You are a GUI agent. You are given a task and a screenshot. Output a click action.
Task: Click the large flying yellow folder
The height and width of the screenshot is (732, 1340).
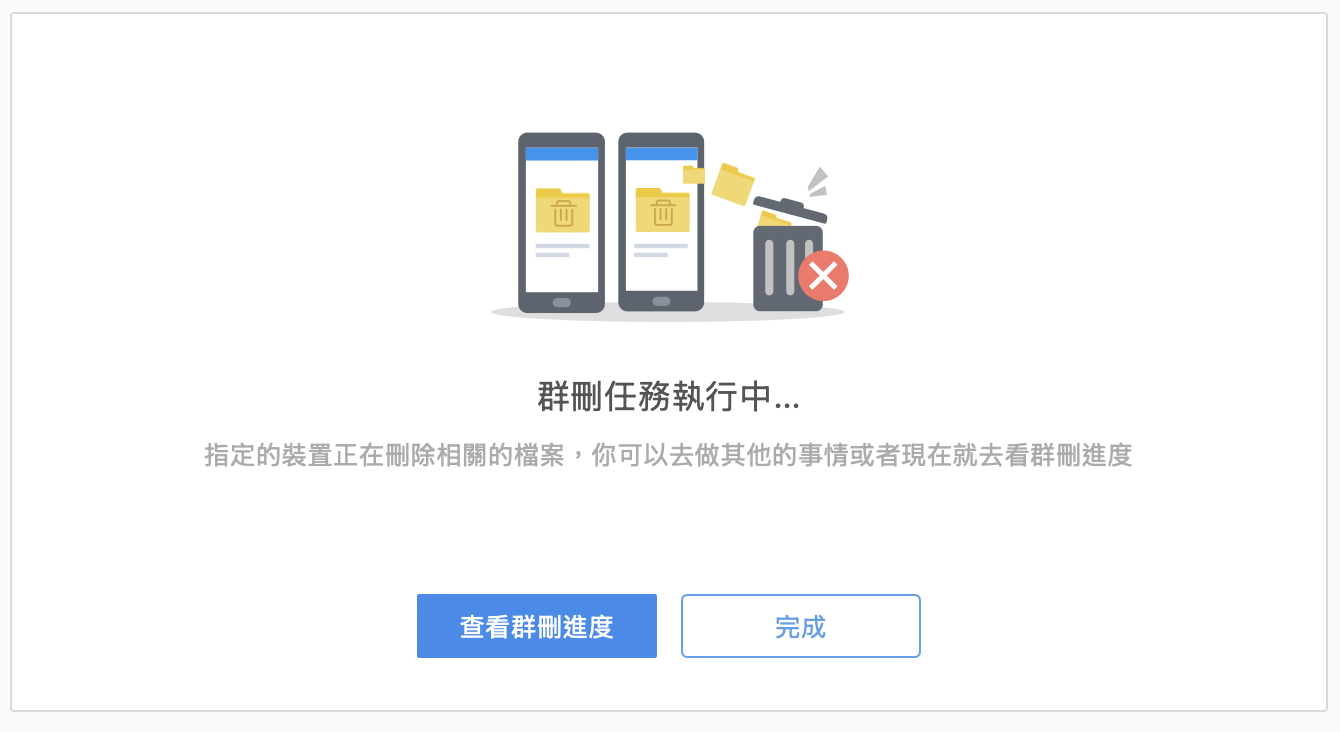click(x=733, y=184)
